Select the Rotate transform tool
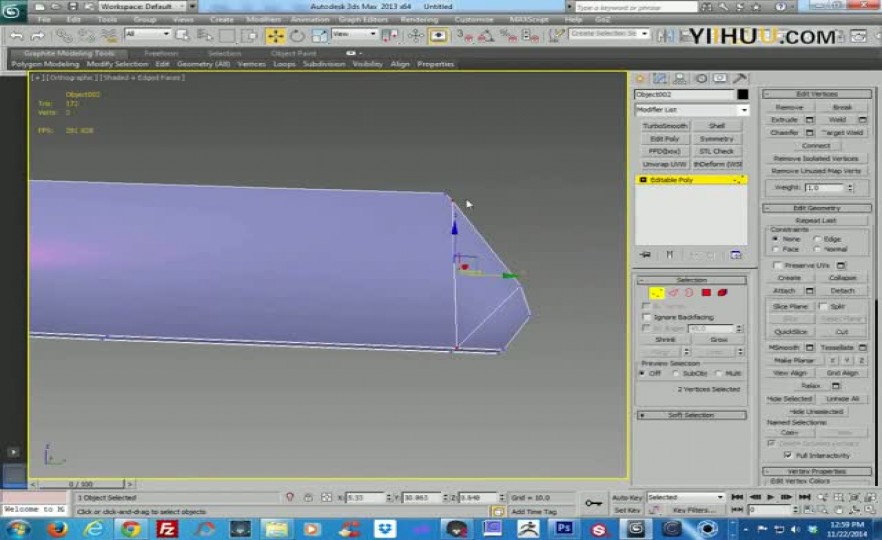This screenshot has height=540, width=882. pyautogui.click(x=297, y=36)
